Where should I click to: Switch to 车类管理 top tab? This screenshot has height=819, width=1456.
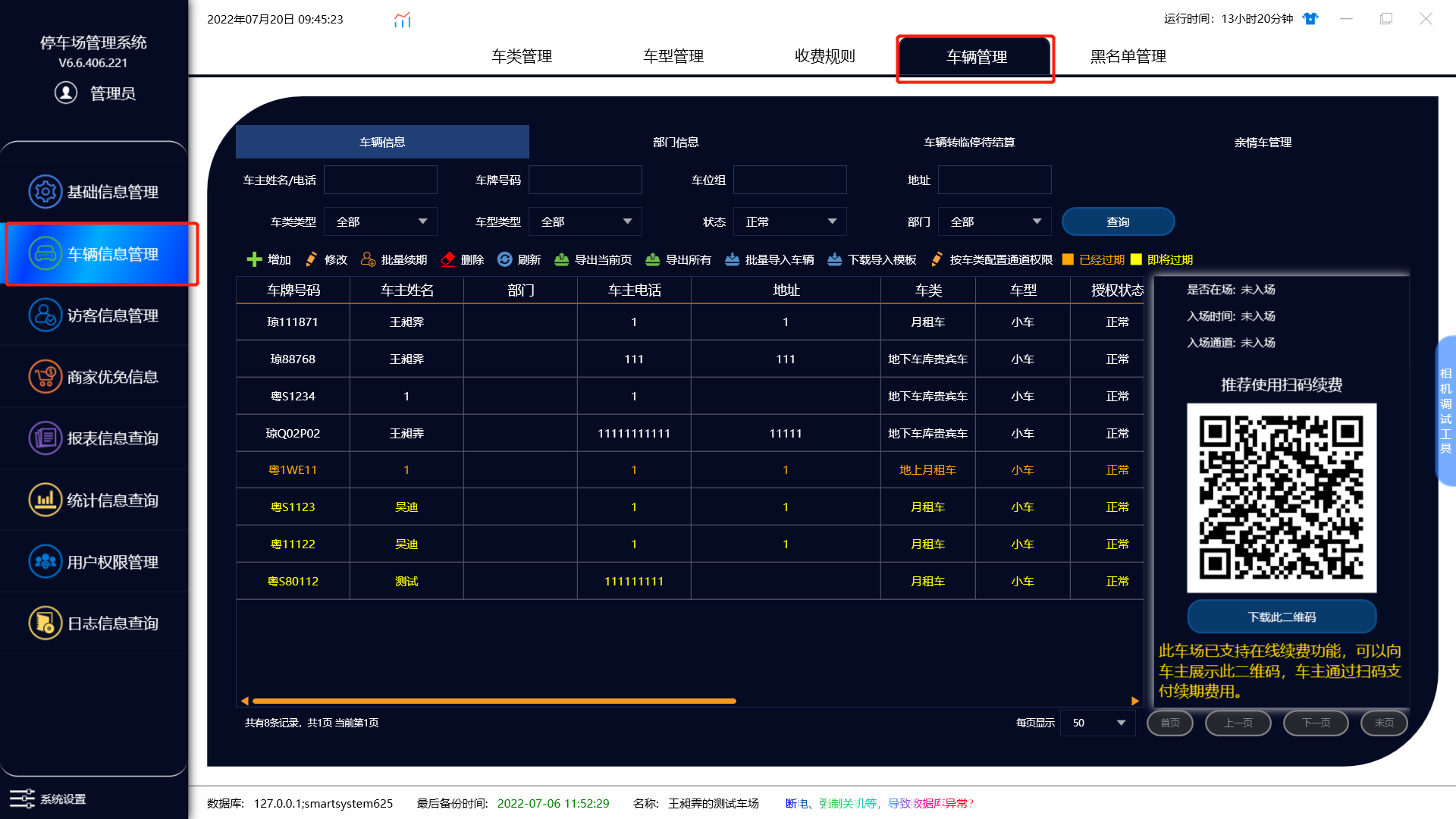pyautogui.click(x=522, y=56)
